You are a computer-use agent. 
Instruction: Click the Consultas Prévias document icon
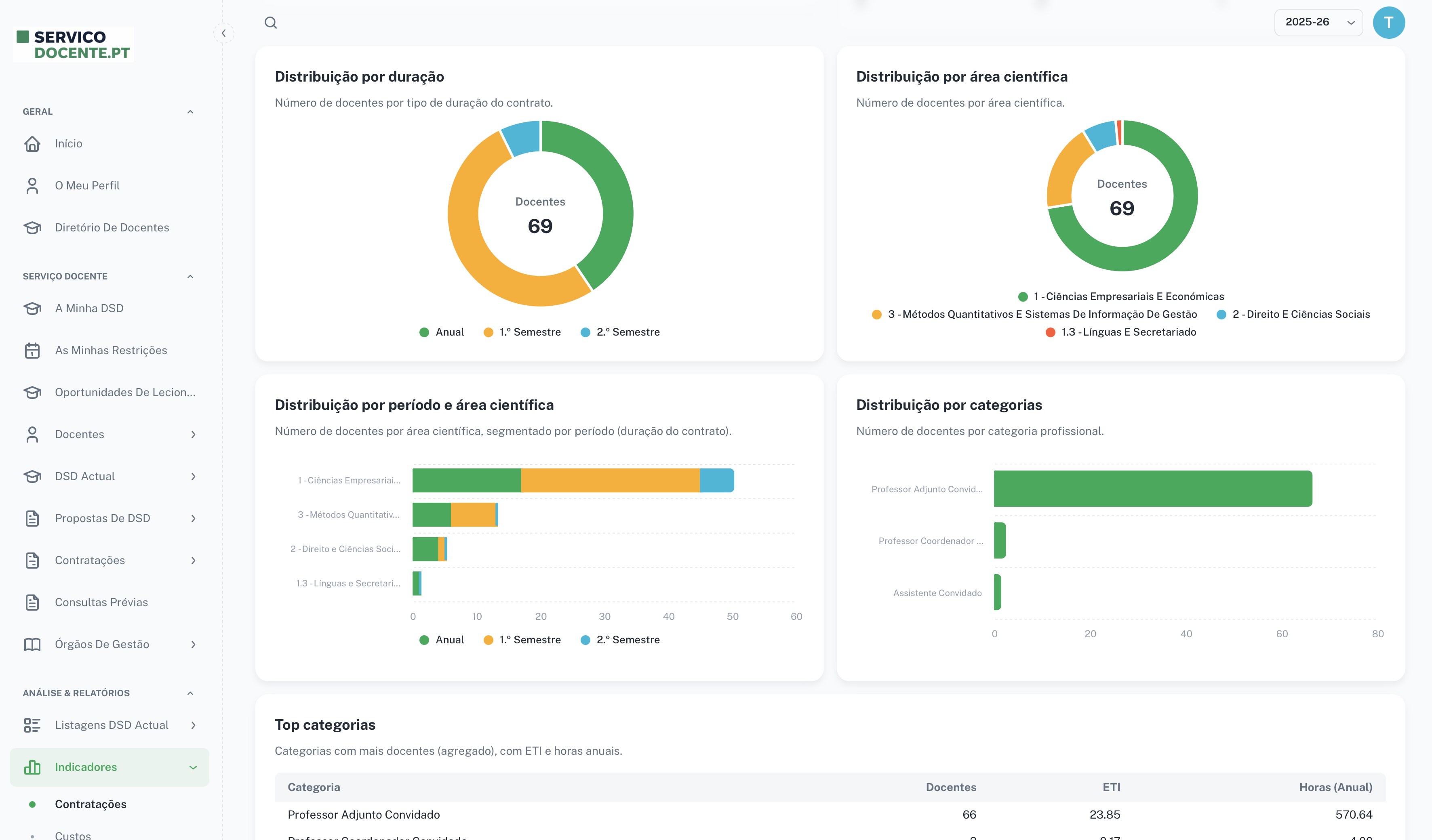click(x=32, y=603)
